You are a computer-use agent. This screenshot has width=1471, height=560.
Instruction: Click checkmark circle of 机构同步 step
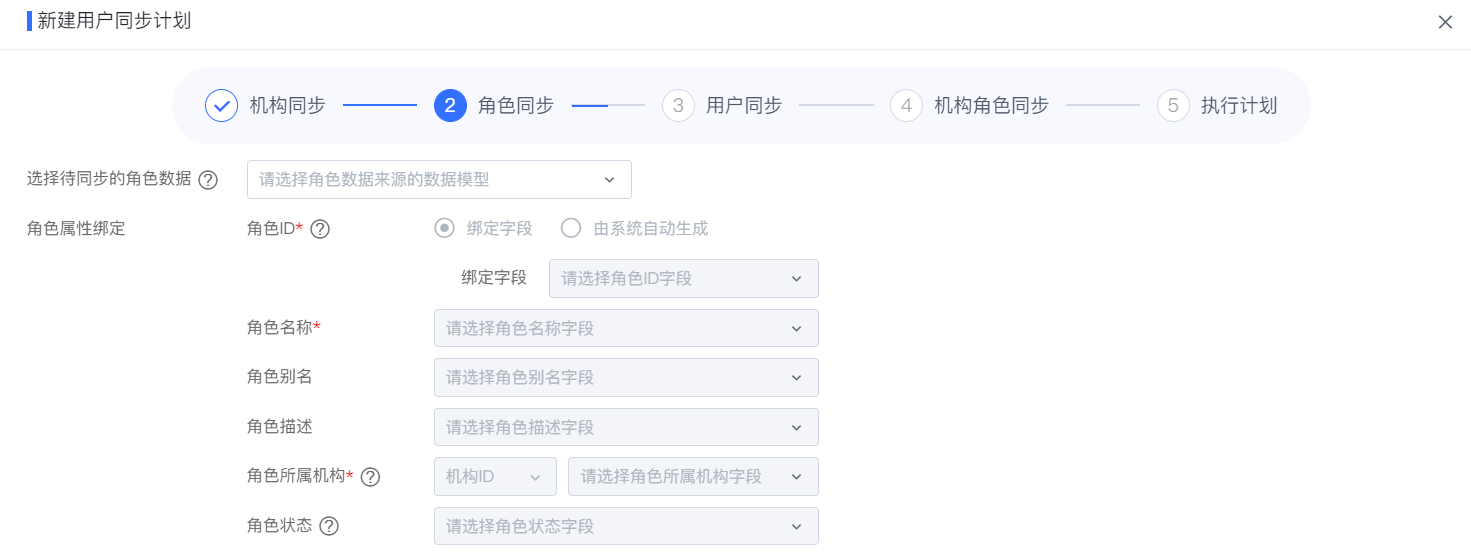click(x=221, y=105)
